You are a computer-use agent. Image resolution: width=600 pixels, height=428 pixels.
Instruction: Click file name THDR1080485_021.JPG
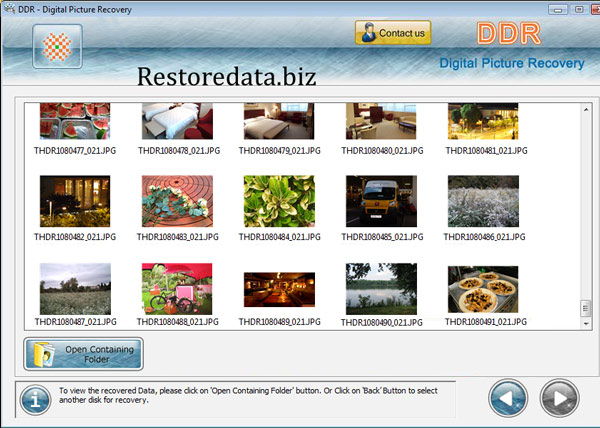pyautogui.click(x=382, y=237)
